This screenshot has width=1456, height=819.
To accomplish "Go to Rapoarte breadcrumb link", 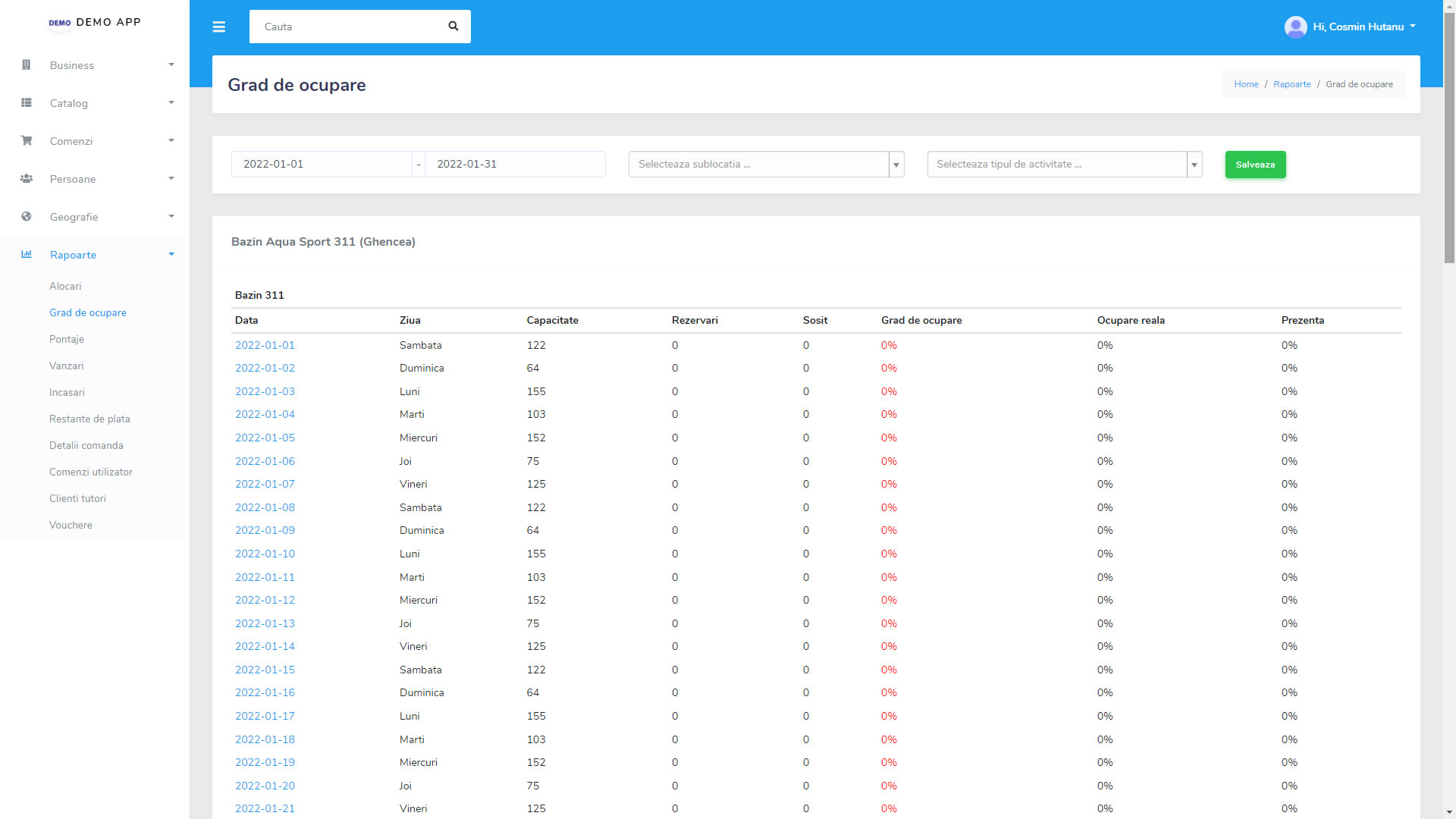I will point(1292,84).
